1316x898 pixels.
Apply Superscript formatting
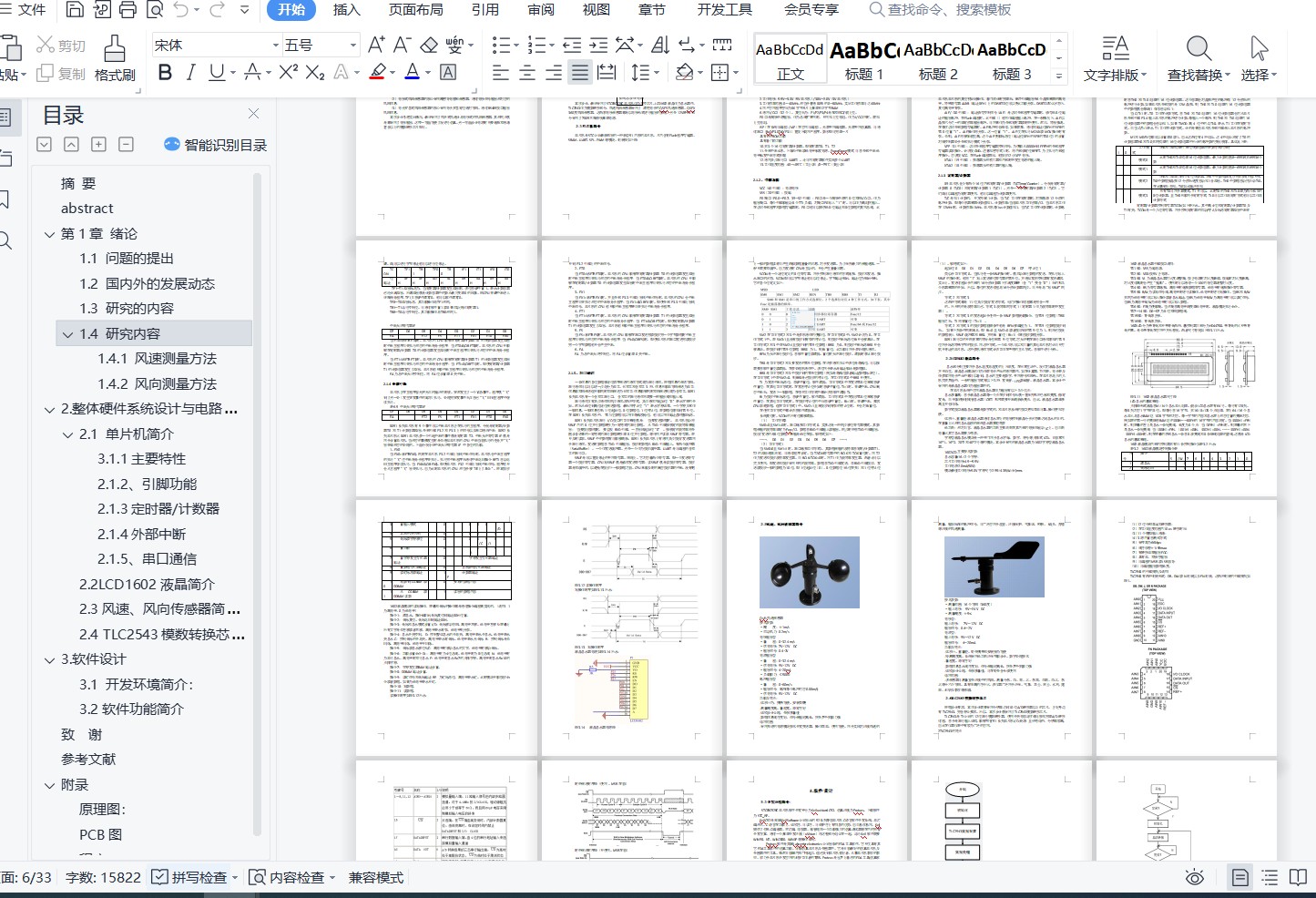tap(288, 72)
